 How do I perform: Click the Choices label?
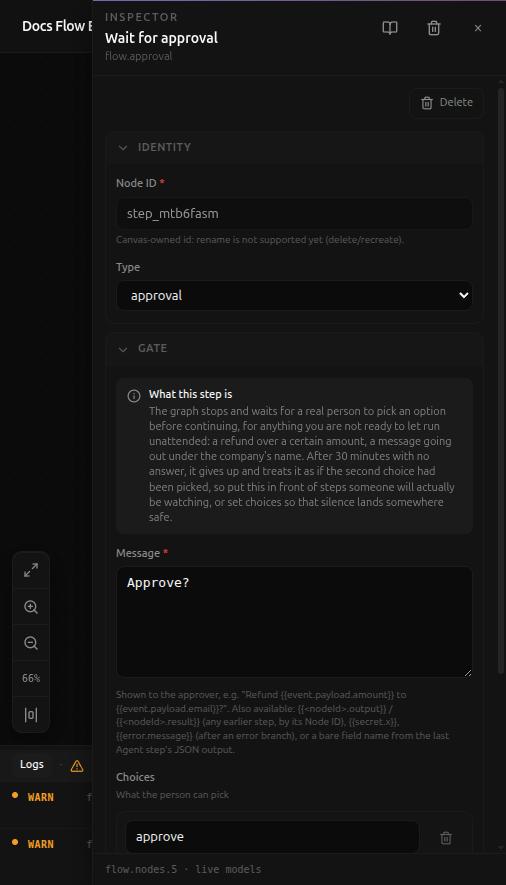[135, 777]
